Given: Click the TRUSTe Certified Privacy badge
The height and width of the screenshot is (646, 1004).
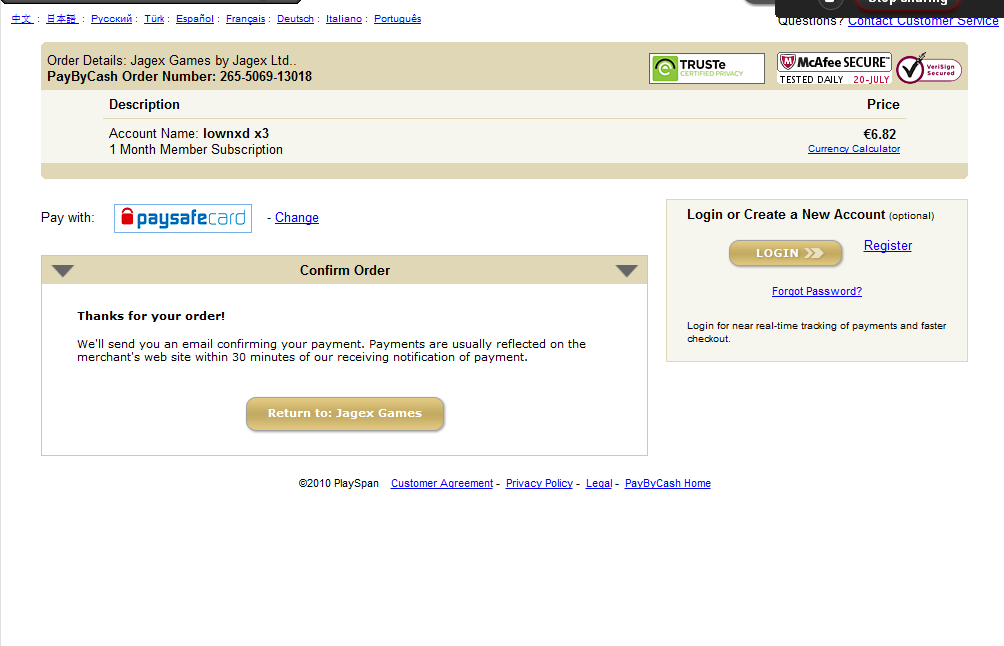Looking at the screenshot, I should (706, 69).
